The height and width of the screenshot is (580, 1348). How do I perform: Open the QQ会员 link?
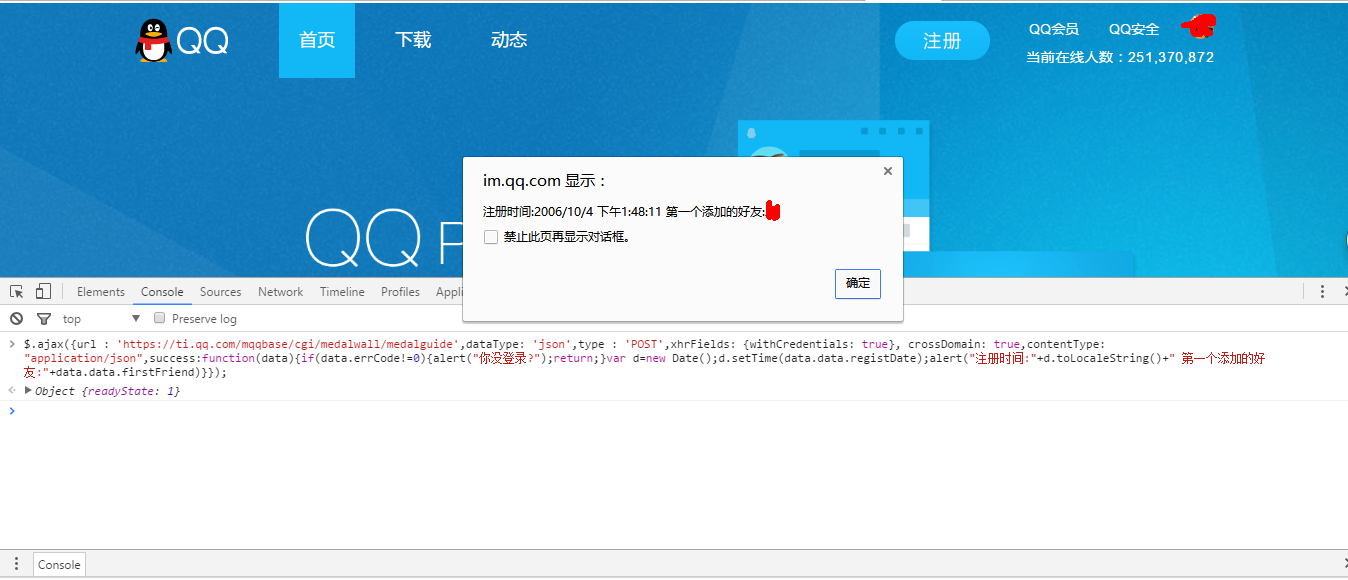coord(1053,28)
